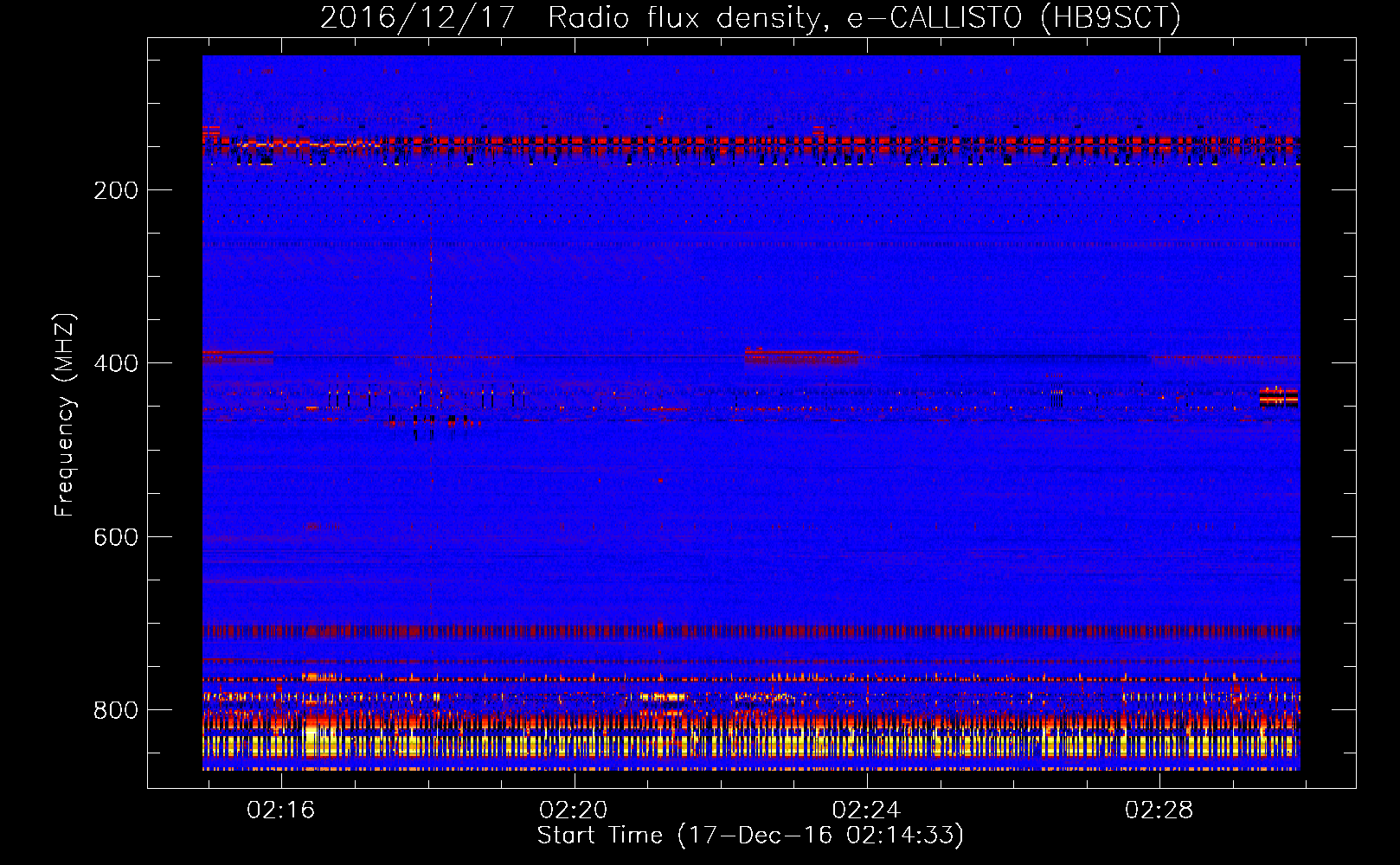Select the 200 frequency axis label
The height and width of the screenshot is (865, 1400).
(116, 190)
